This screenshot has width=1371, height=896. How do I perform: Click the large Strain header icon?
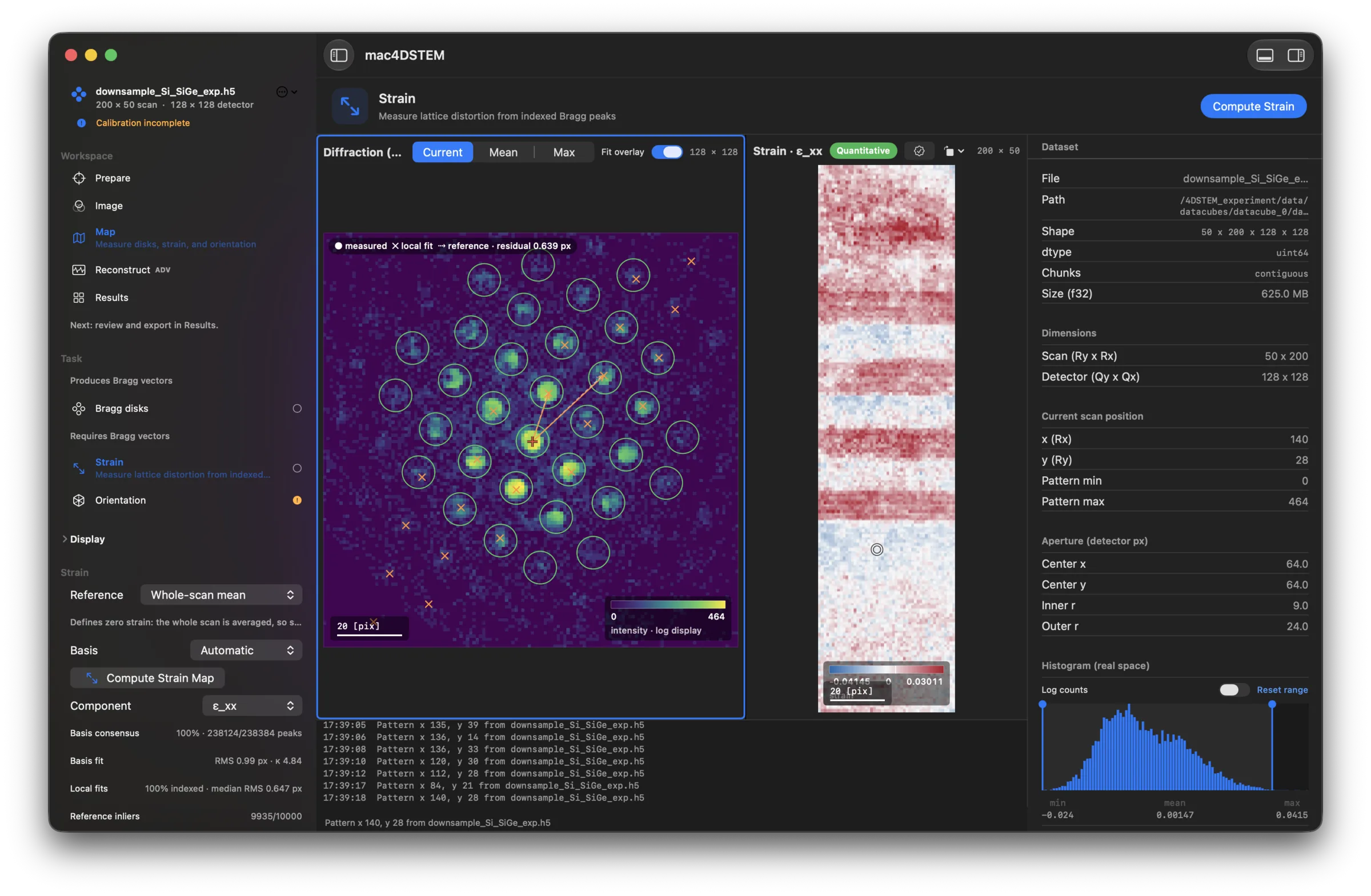[x=350, y=106]
